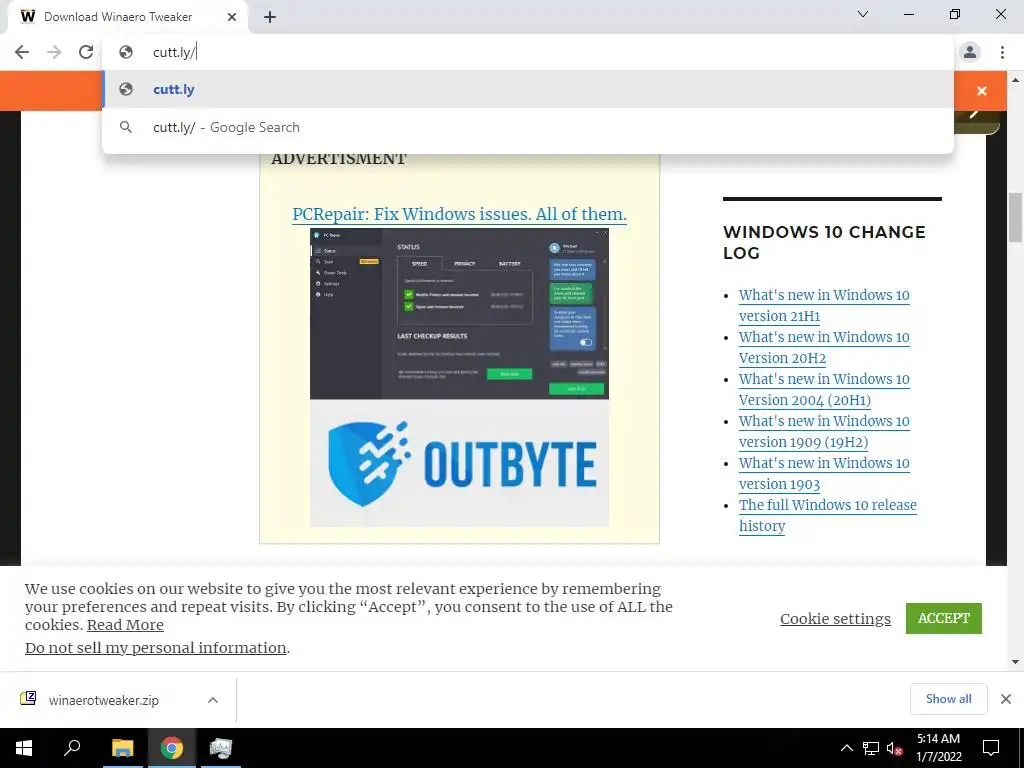1024x768 pixels.
Task: Reload the page with refresh icon
Action: tap(86, 52)
